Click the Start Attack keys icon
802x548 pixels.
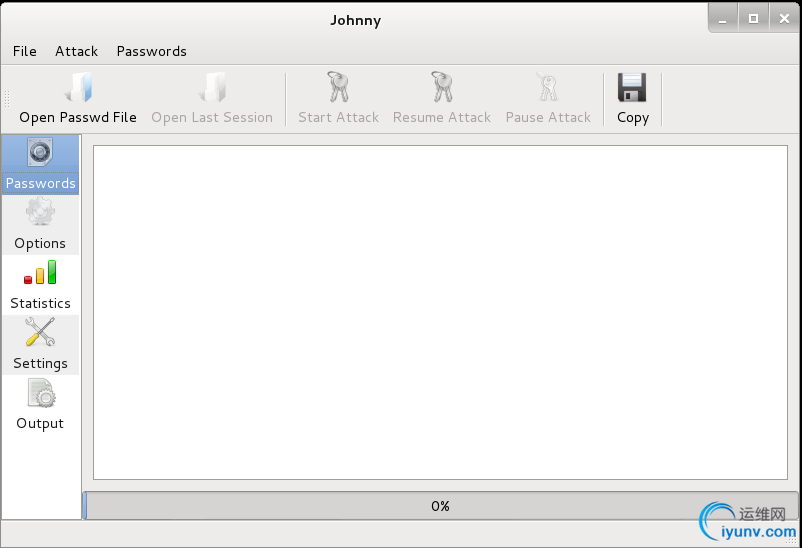click(338, 87)
